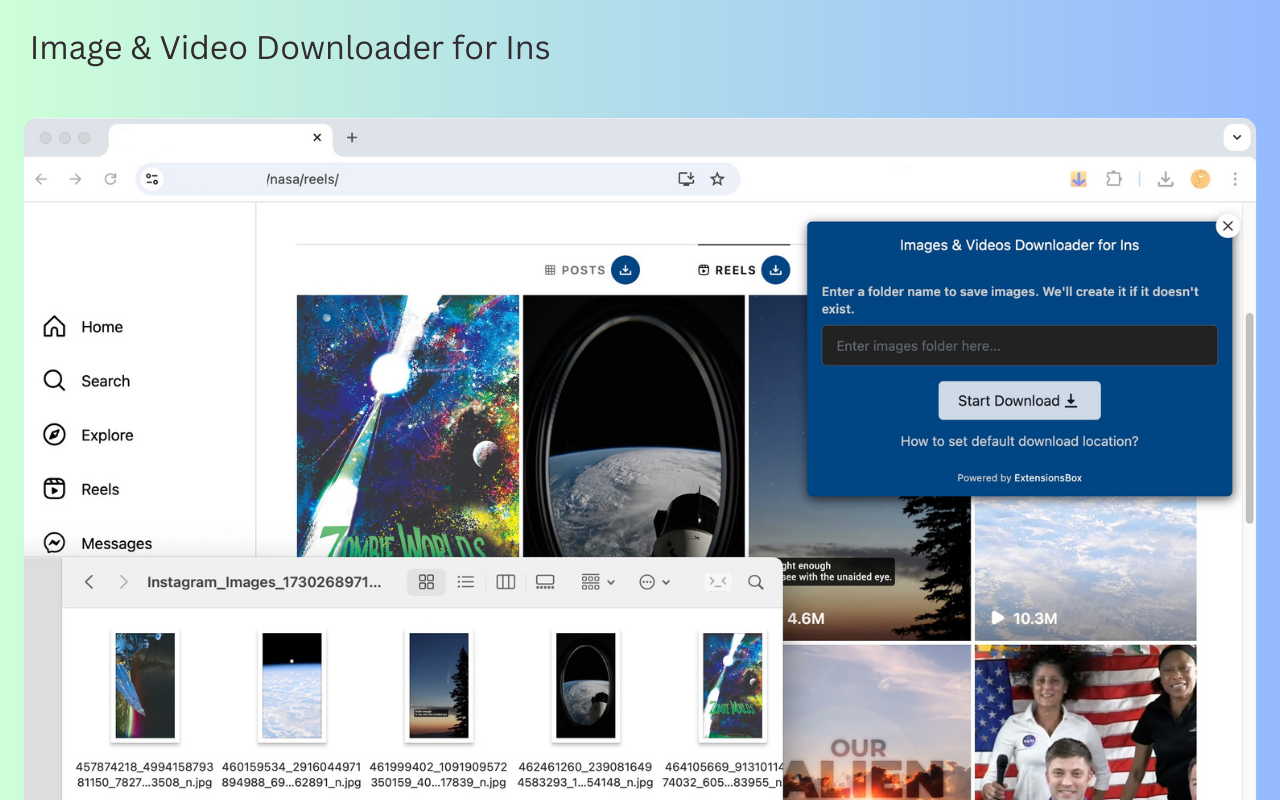Select icon view in the Finder toolbar
The image size is (1280, 800).
click(x=426, y=581)
